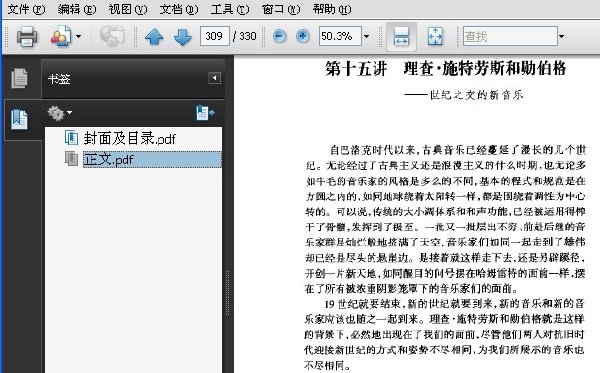Open the zoom level dropdown arrow
The height and width of the screenshot is (373, 600).
point(366,37)
